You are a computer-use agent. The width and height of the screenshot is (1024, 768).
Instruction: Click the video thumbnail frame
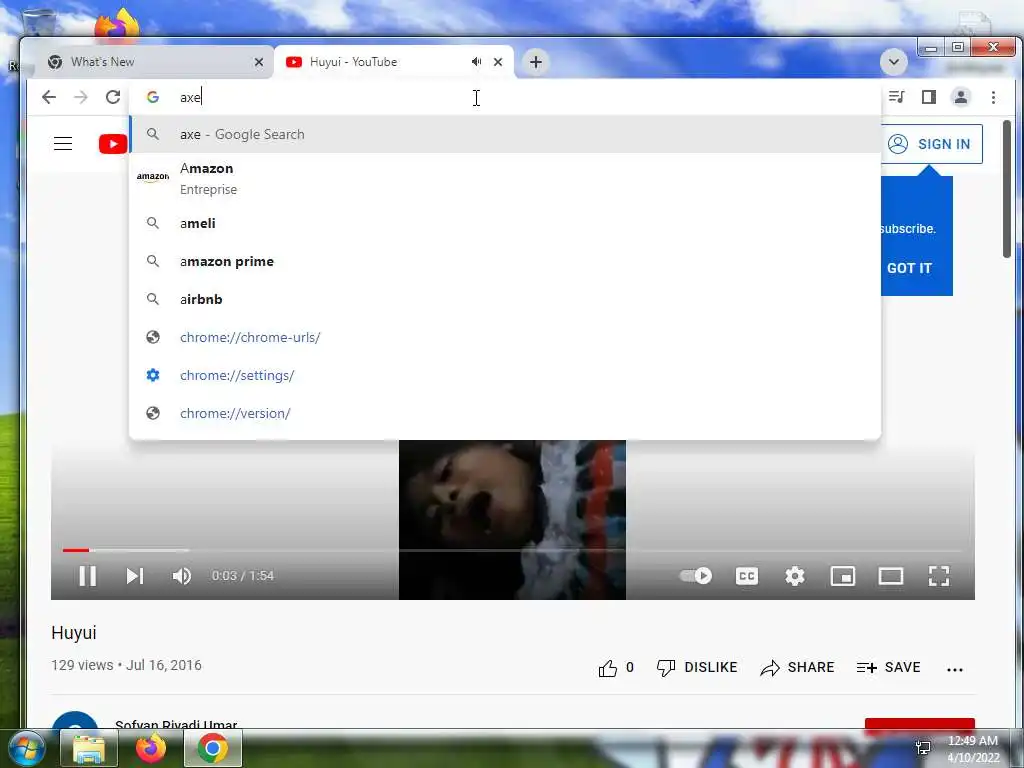(x=513, y=520)
